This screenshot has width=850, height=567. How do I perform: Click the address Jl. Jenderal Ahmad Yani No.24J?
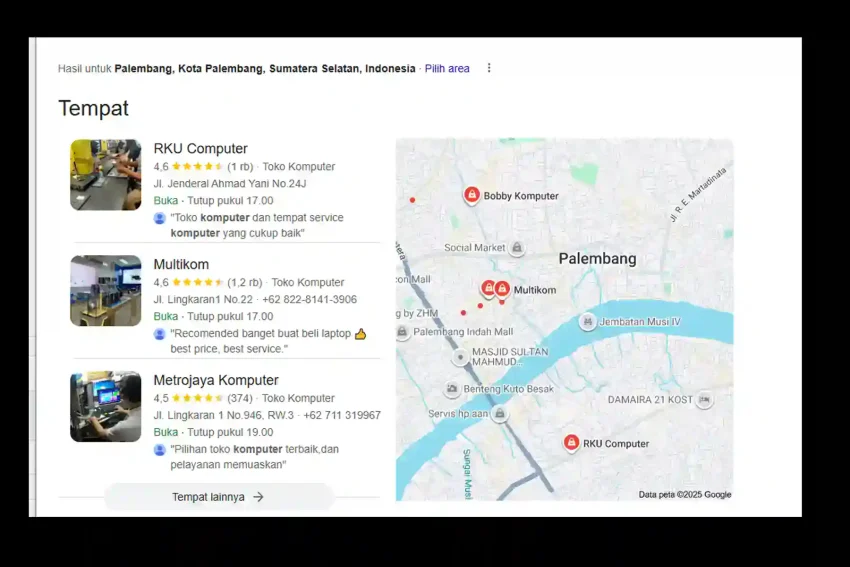pos(230,183)
